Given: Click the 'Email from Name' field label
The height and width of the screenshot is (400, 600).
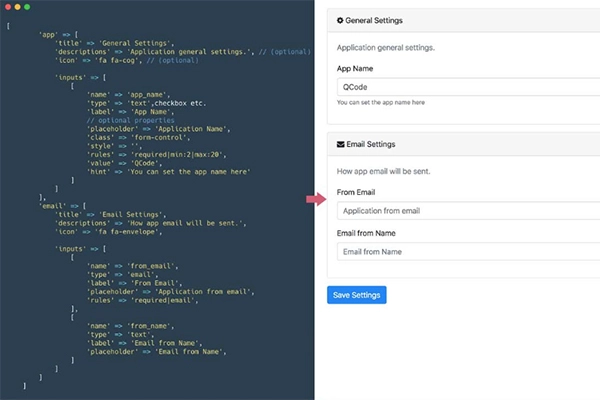Looking at the screenshot, I should tap(366, 233).
